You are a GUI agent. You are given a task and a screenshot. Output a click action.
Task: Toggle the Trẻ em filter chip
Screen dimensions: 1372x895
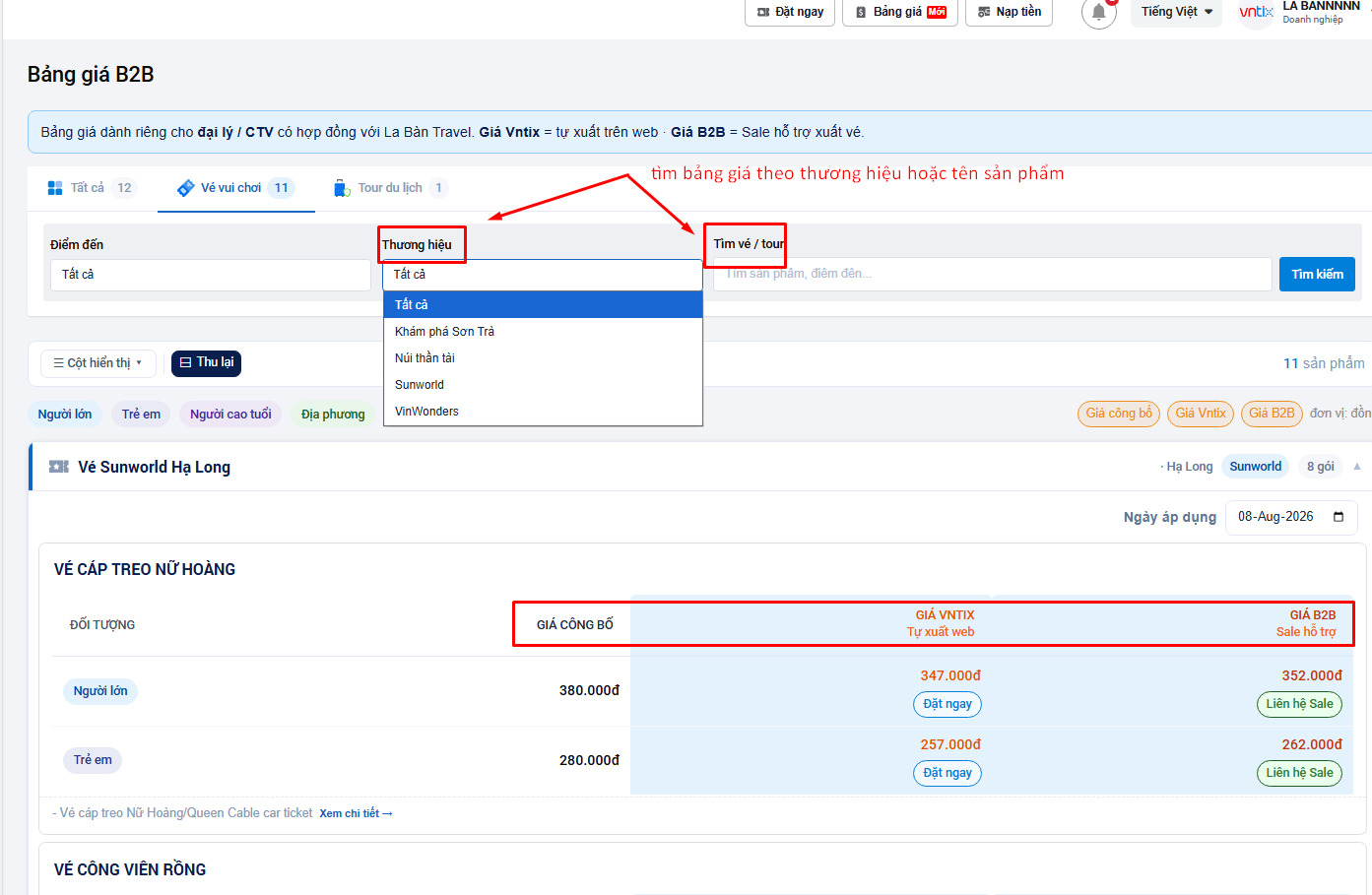[141, 415]
